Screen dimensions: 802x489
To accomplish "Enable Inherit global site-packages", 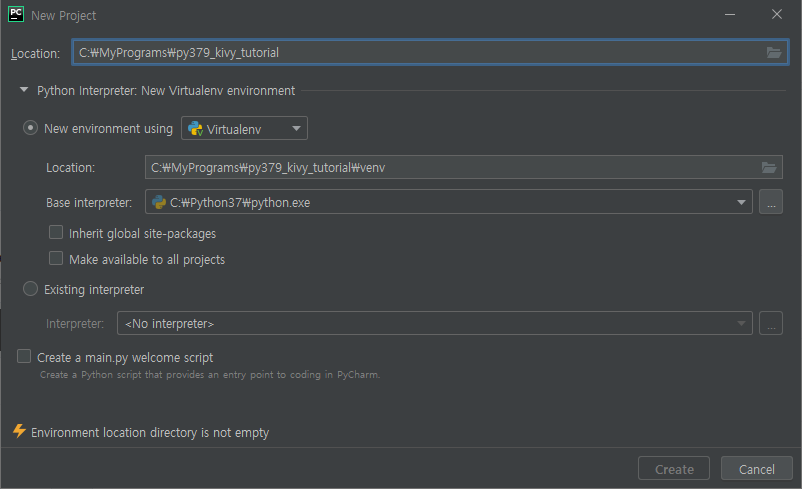I will [56, 233].
